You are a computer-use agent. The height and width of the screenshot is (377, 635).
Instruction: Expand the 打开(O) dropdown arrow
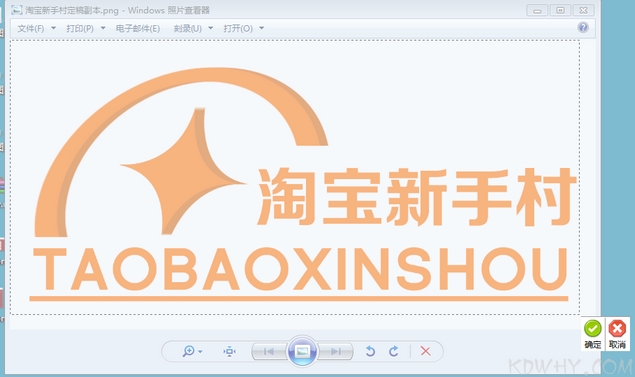pos(262,28)
